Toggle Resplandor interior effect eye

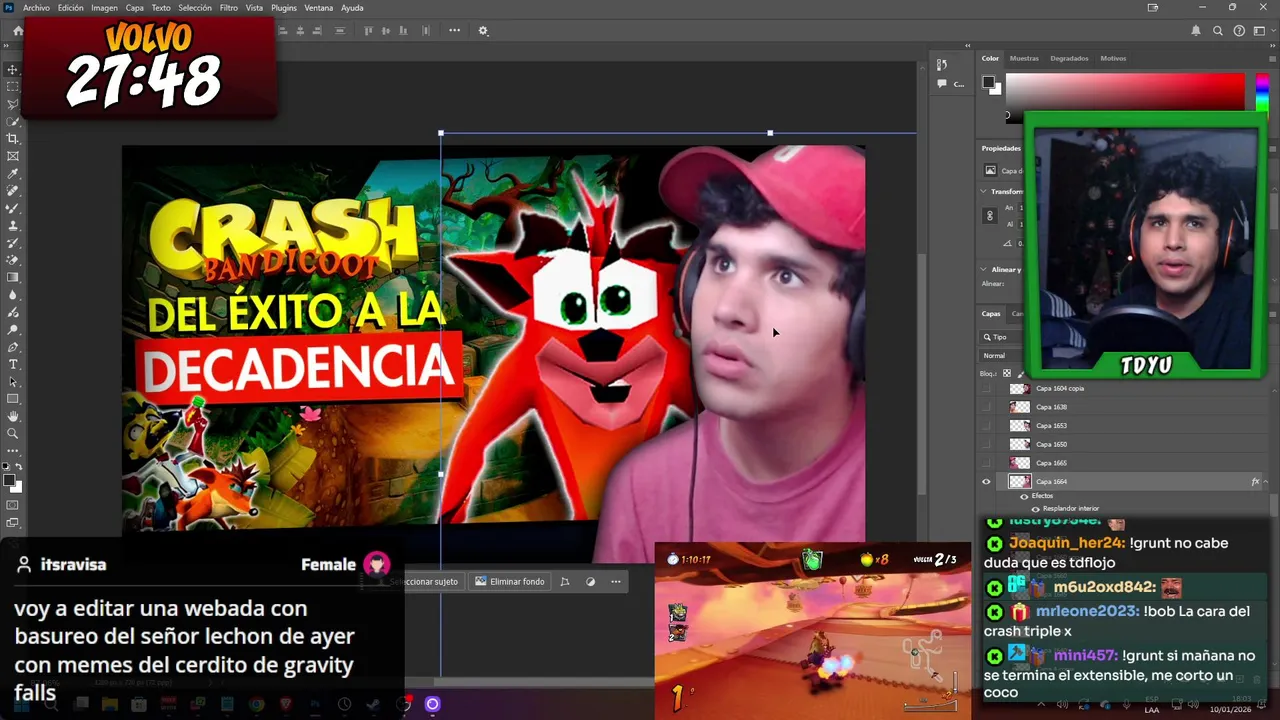1035,508
